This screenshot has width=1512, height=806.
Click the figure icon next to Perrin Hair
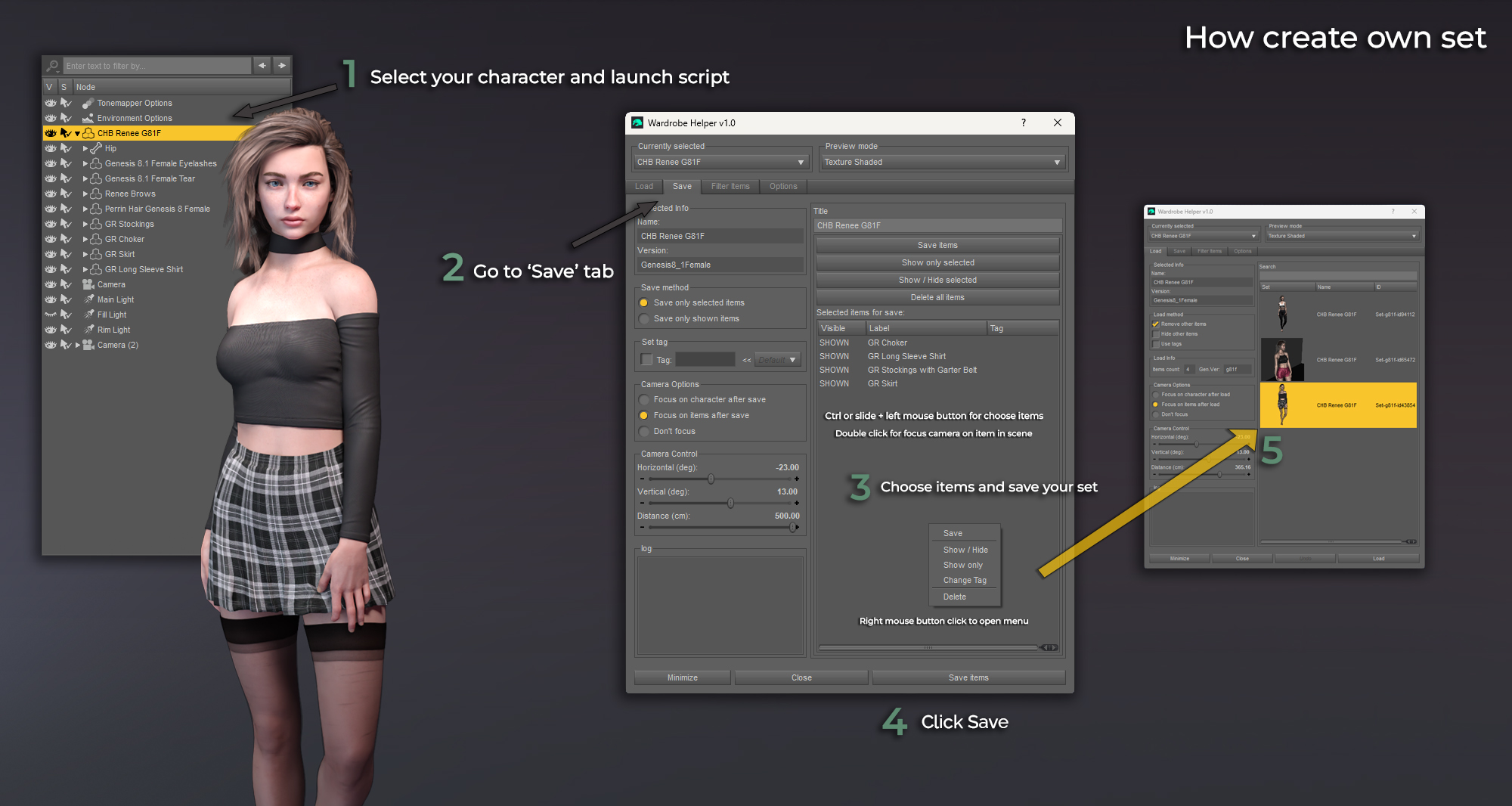pos(95,209)
